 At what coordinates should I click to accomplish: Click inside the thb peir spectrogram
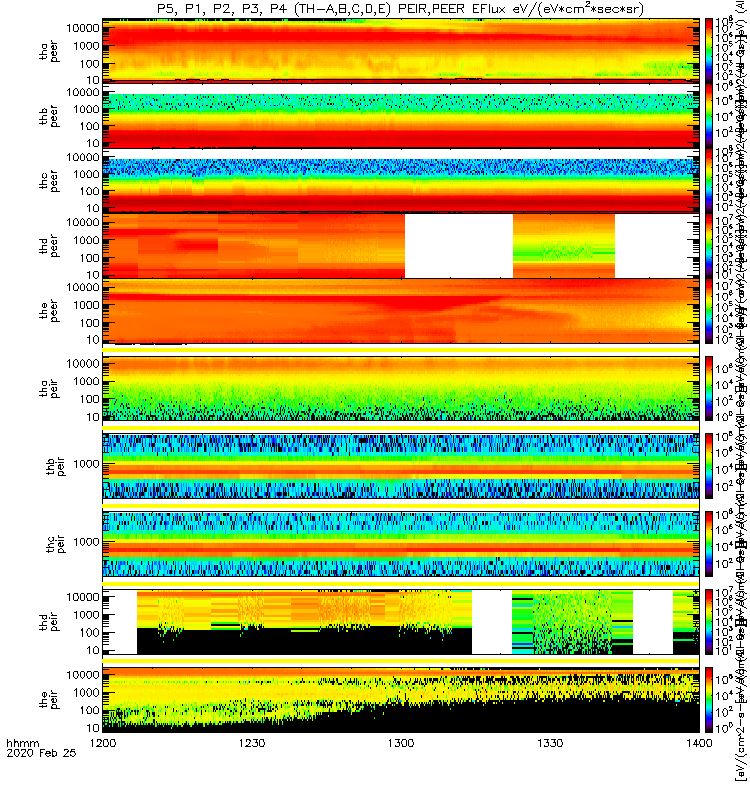(x=401, y=466)
